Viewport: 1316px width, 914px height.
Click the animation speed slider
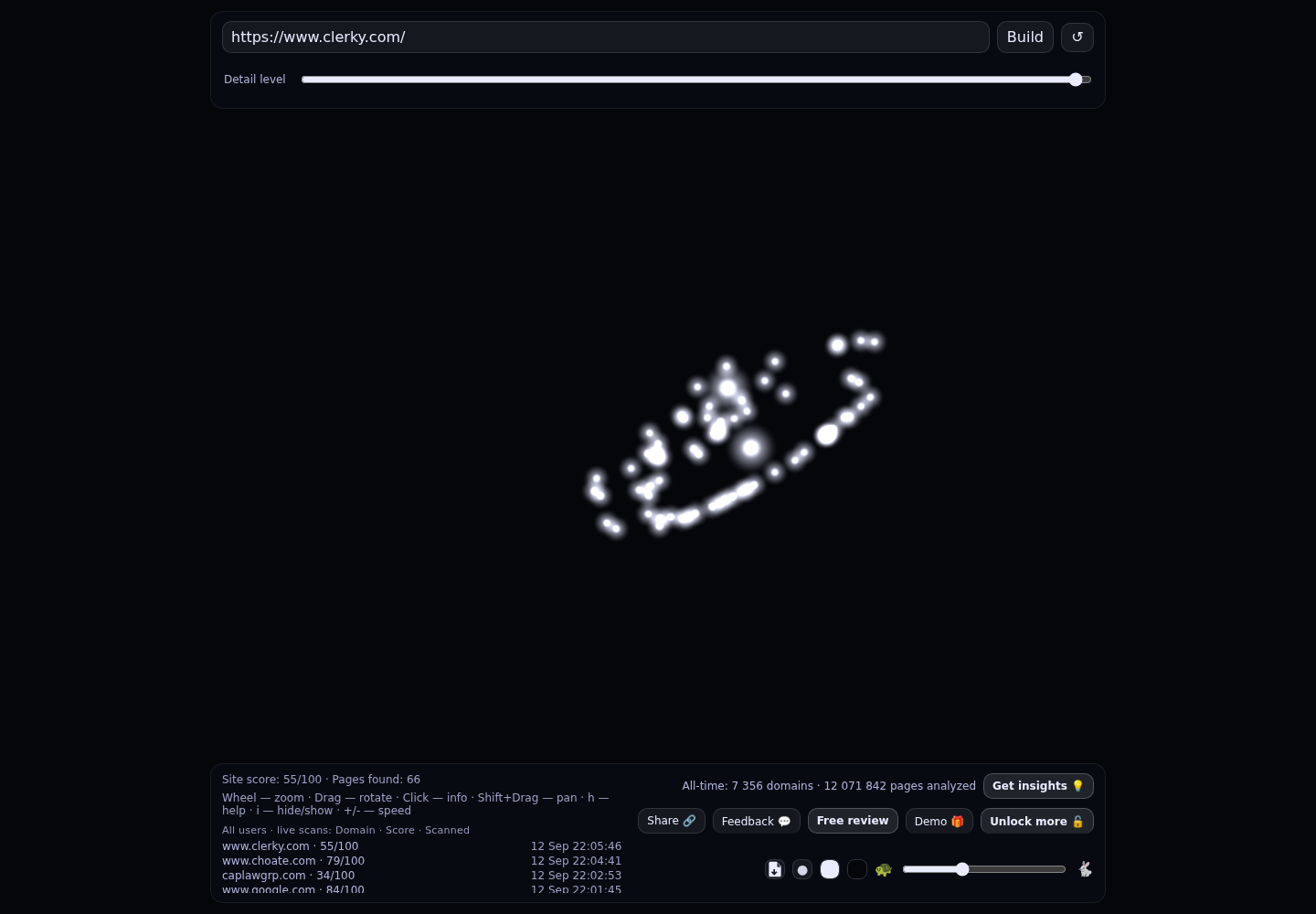(x=984, y=869)
